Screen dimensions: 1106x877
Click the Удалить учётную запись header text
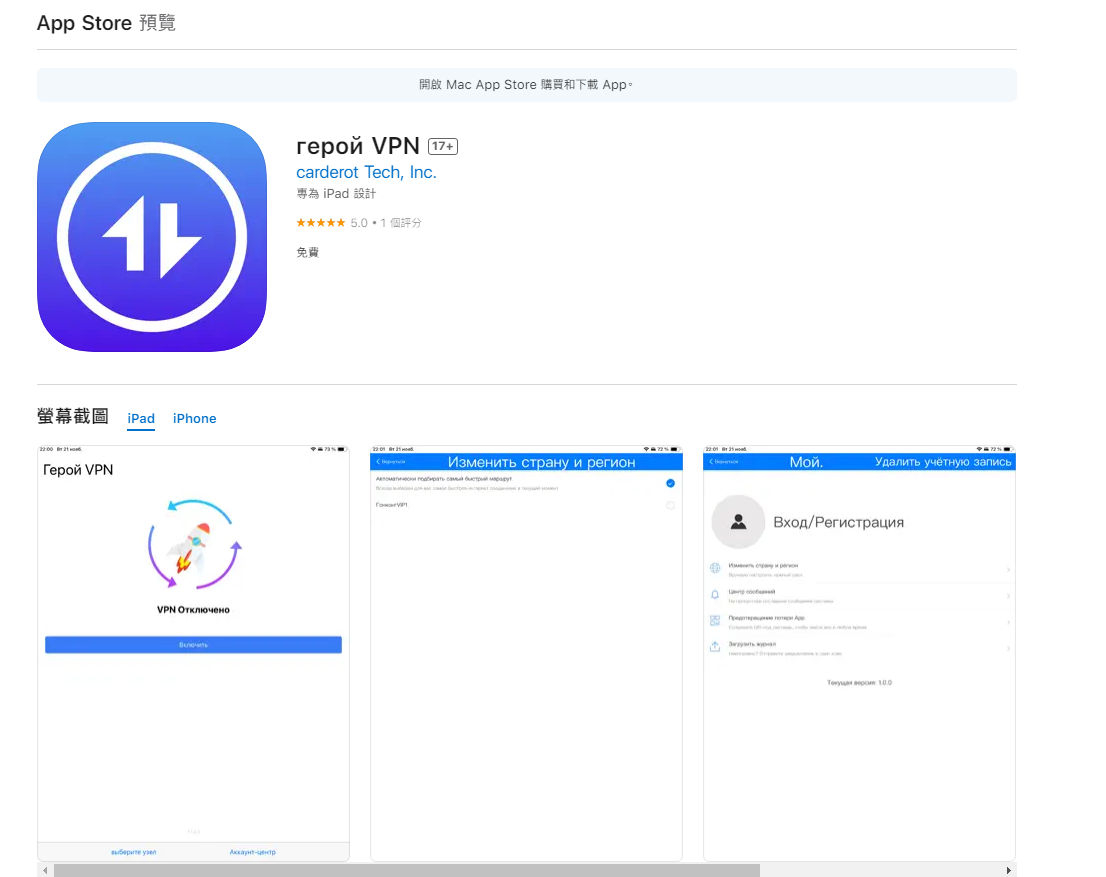[943, 462]
